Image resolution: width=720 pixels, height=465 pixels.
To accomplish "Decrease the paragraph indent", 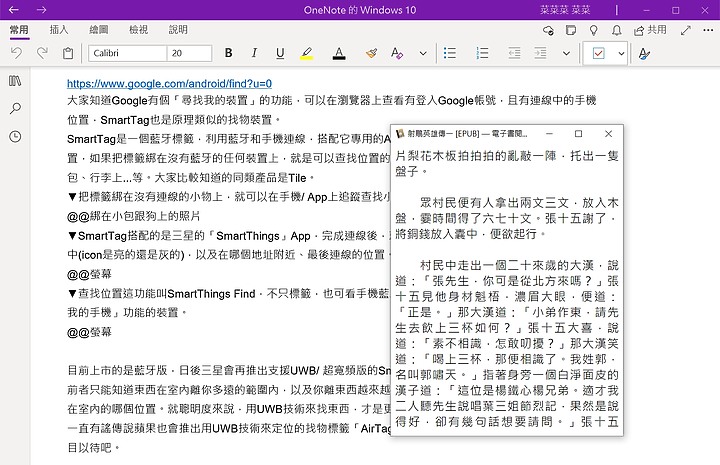I will point(515,53).
